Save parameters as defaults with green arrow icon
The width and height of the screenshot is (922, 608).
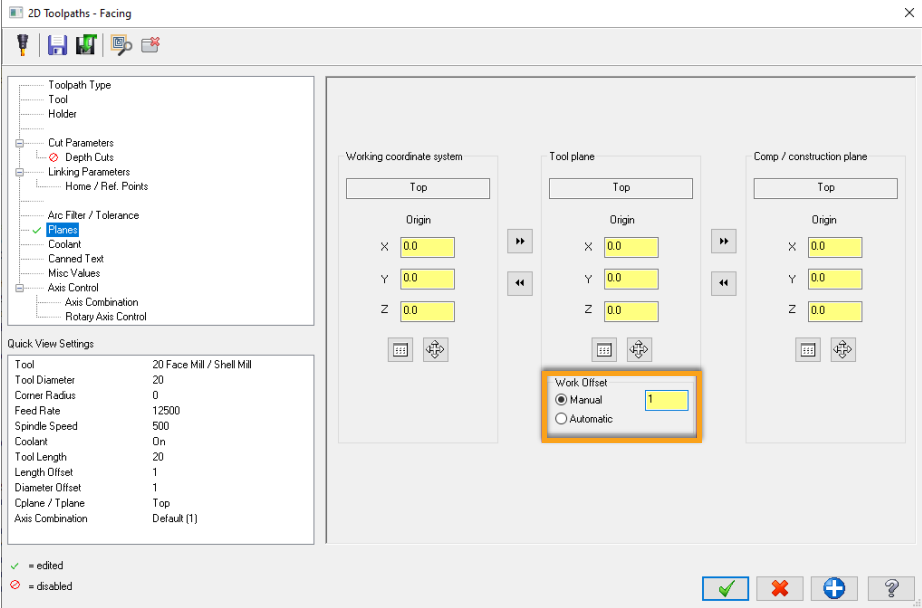(85, 44)
